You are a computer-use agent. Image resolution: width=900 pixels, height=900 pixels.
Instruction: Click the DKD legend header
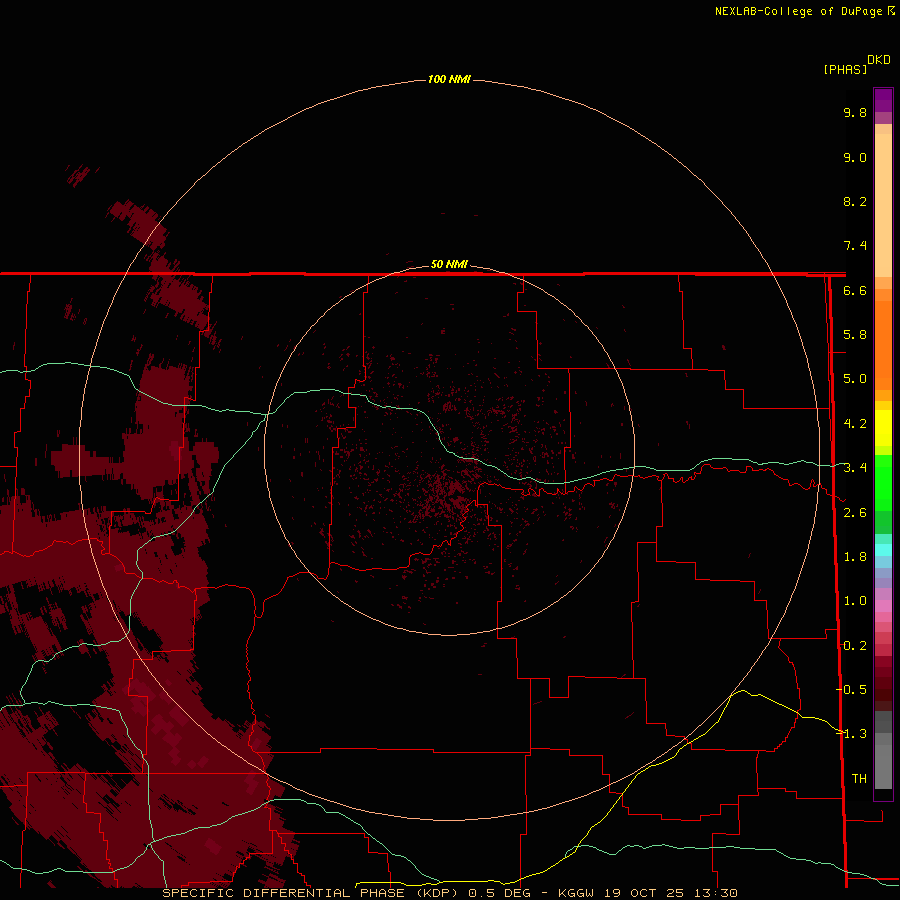coord(878,60)
